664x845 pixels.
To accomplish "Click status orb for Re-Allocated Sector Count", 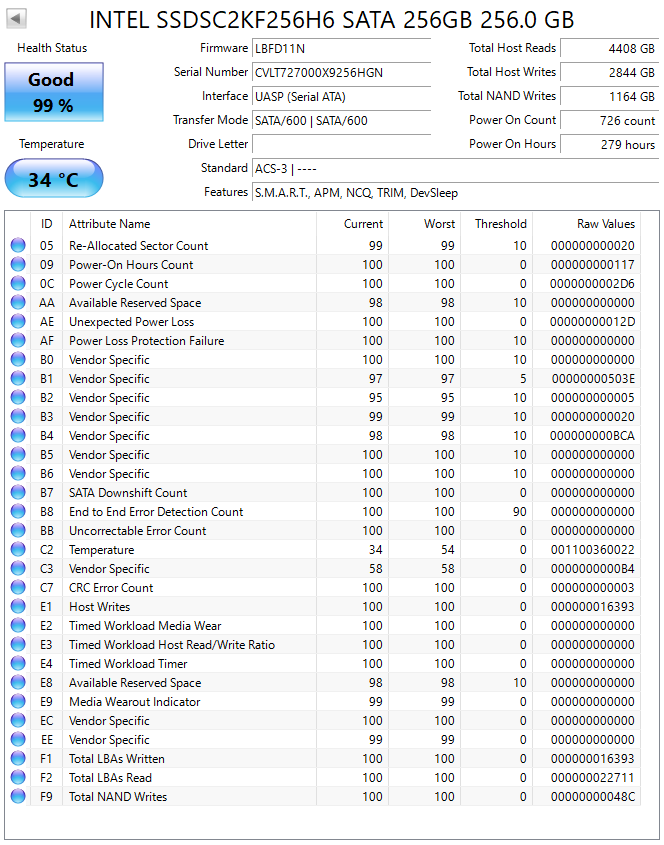I will tap(18, 246).
